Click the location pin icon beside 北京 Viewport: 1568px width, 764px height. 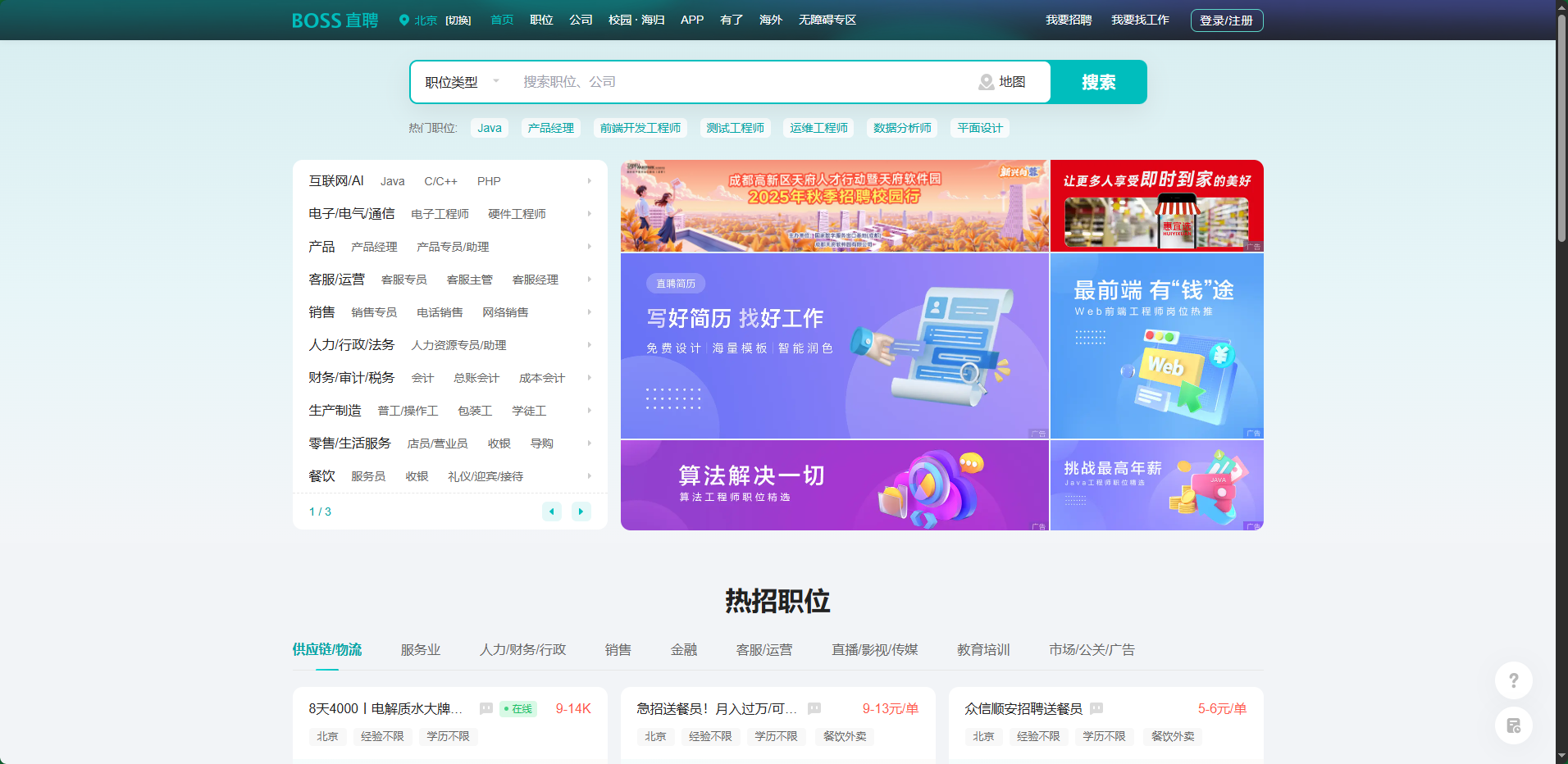tap(403, 20)
